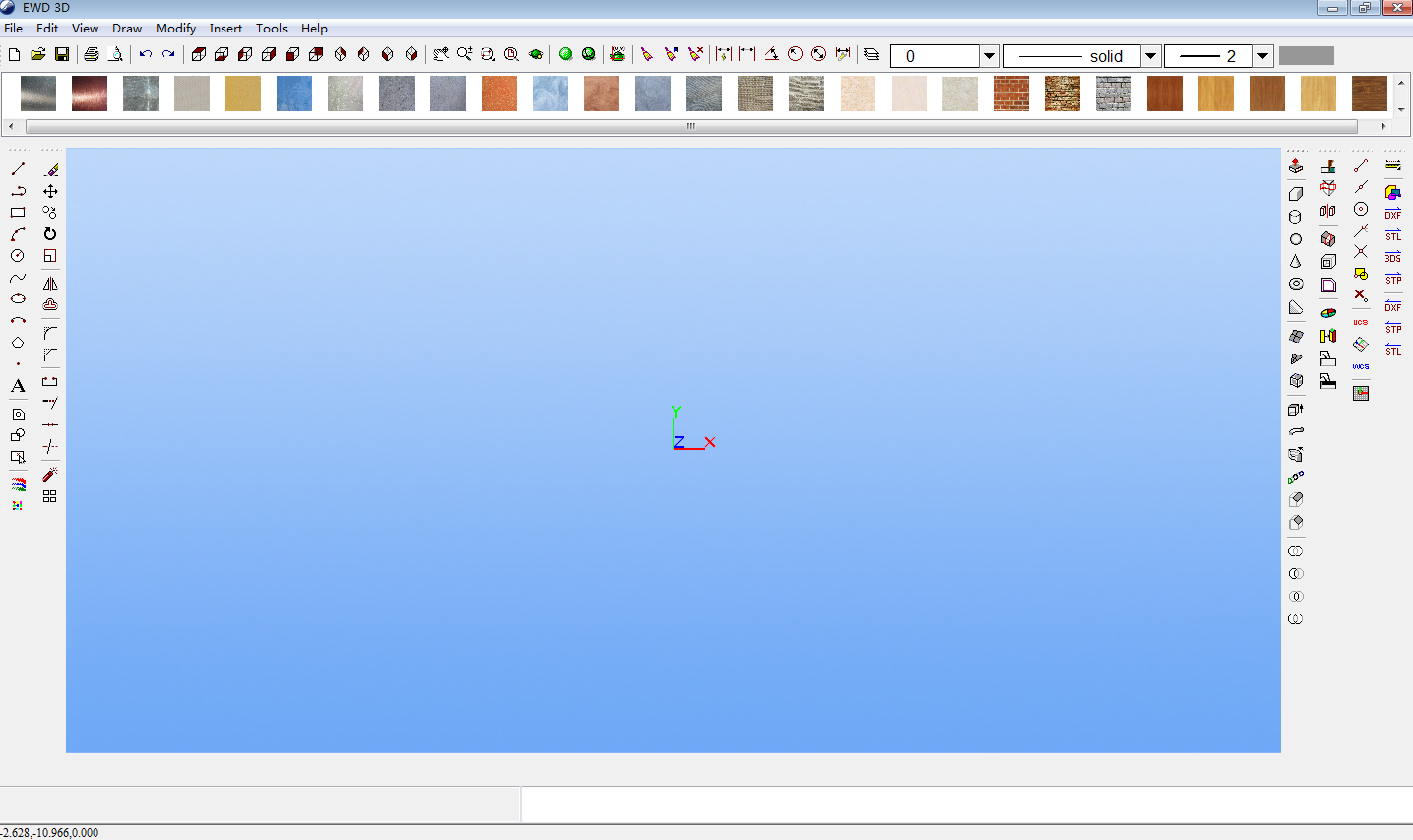Open the Modify menu
The height and width of the screenshot is (840, 1413).
(175, 29)
